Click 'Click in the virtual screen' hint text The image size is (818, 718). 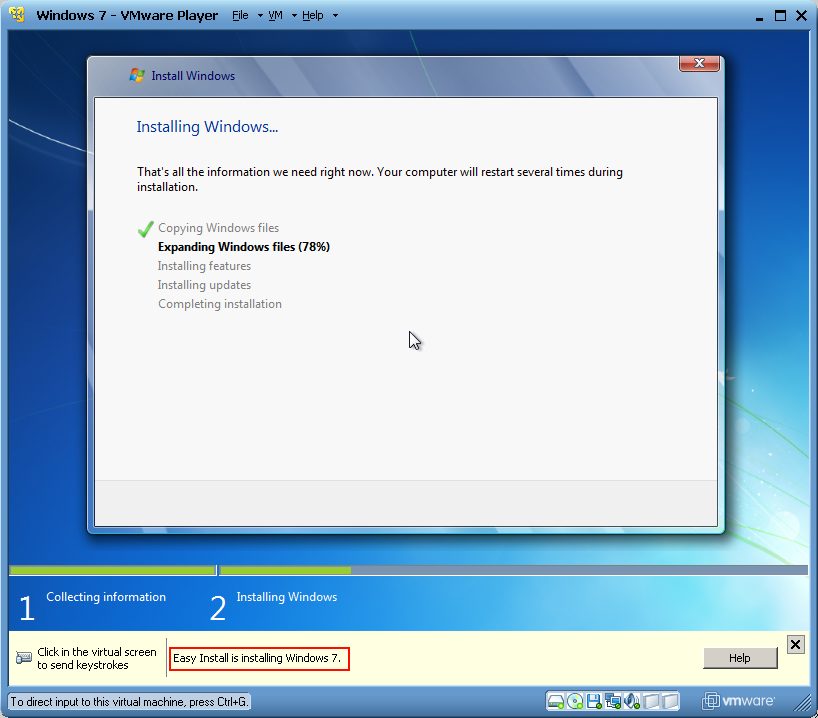pyautogui.click(x=97, y=658)
